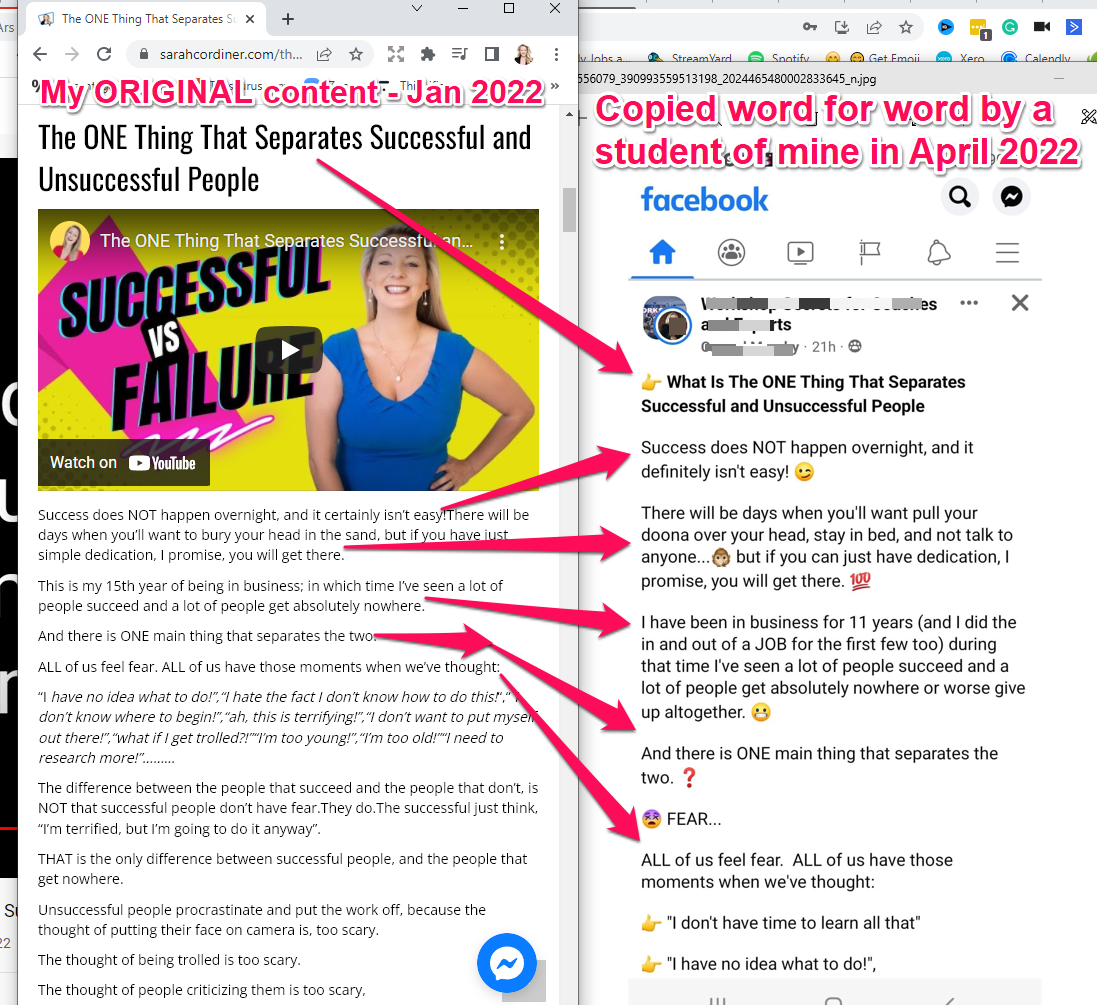
Task: Open the Chrome extensions puzzle icon
Action: pos(427,54)
